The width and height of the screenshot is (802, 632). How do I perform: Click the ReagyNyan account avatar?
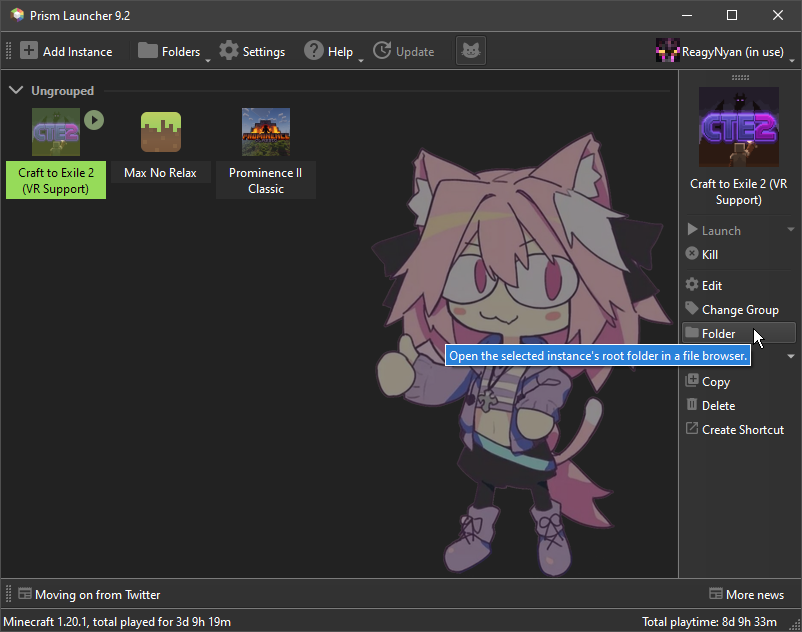click(x=667, y=51)
